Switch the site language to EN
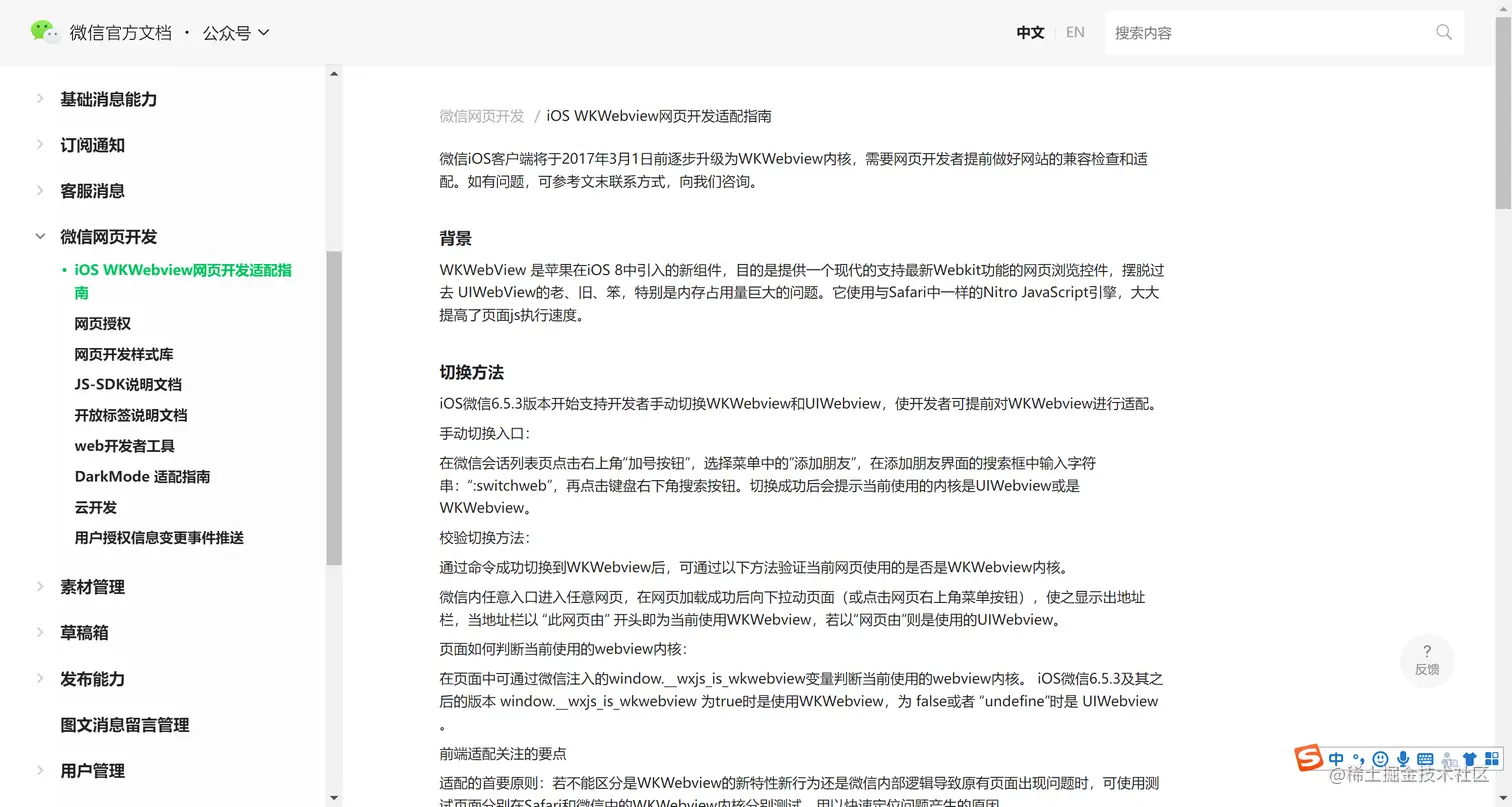The height and width of the screenshot is (807, 1512). click(x=1075, y=32)
